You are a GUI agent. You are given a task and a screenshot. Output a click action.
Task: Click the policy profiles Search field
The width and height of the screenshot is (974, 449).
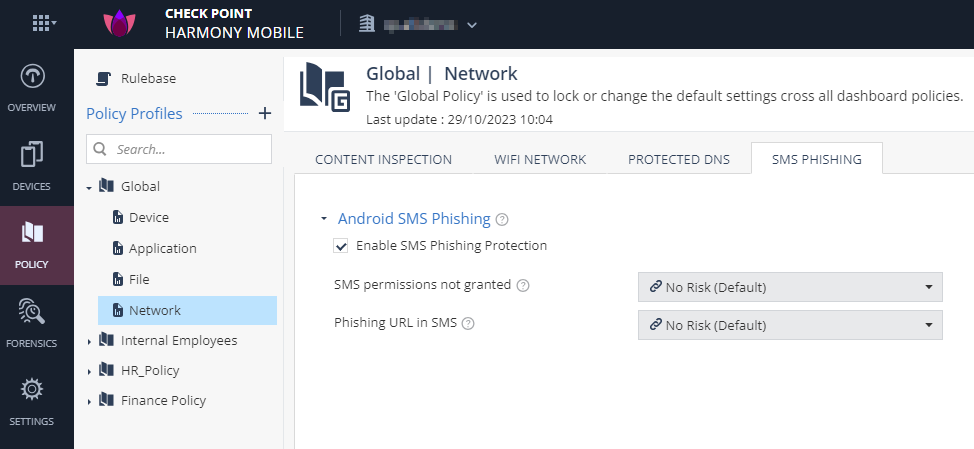click(179, 149)
